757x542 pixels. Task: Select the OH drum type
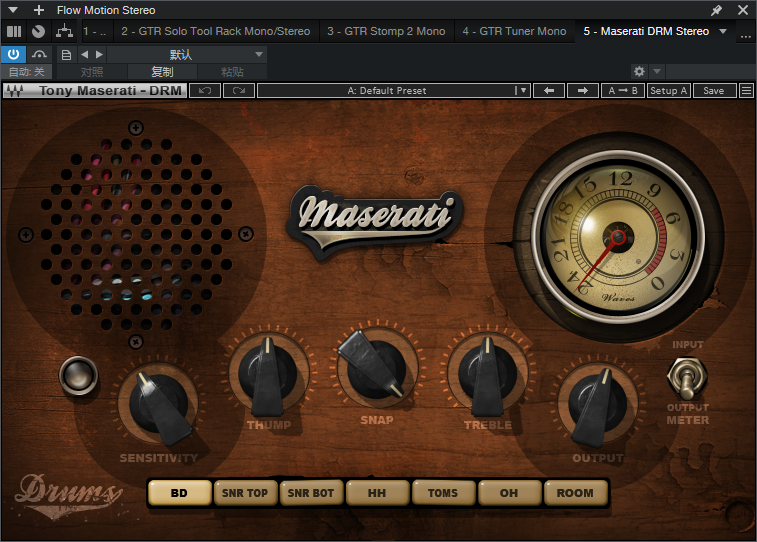tap(509, 493)
